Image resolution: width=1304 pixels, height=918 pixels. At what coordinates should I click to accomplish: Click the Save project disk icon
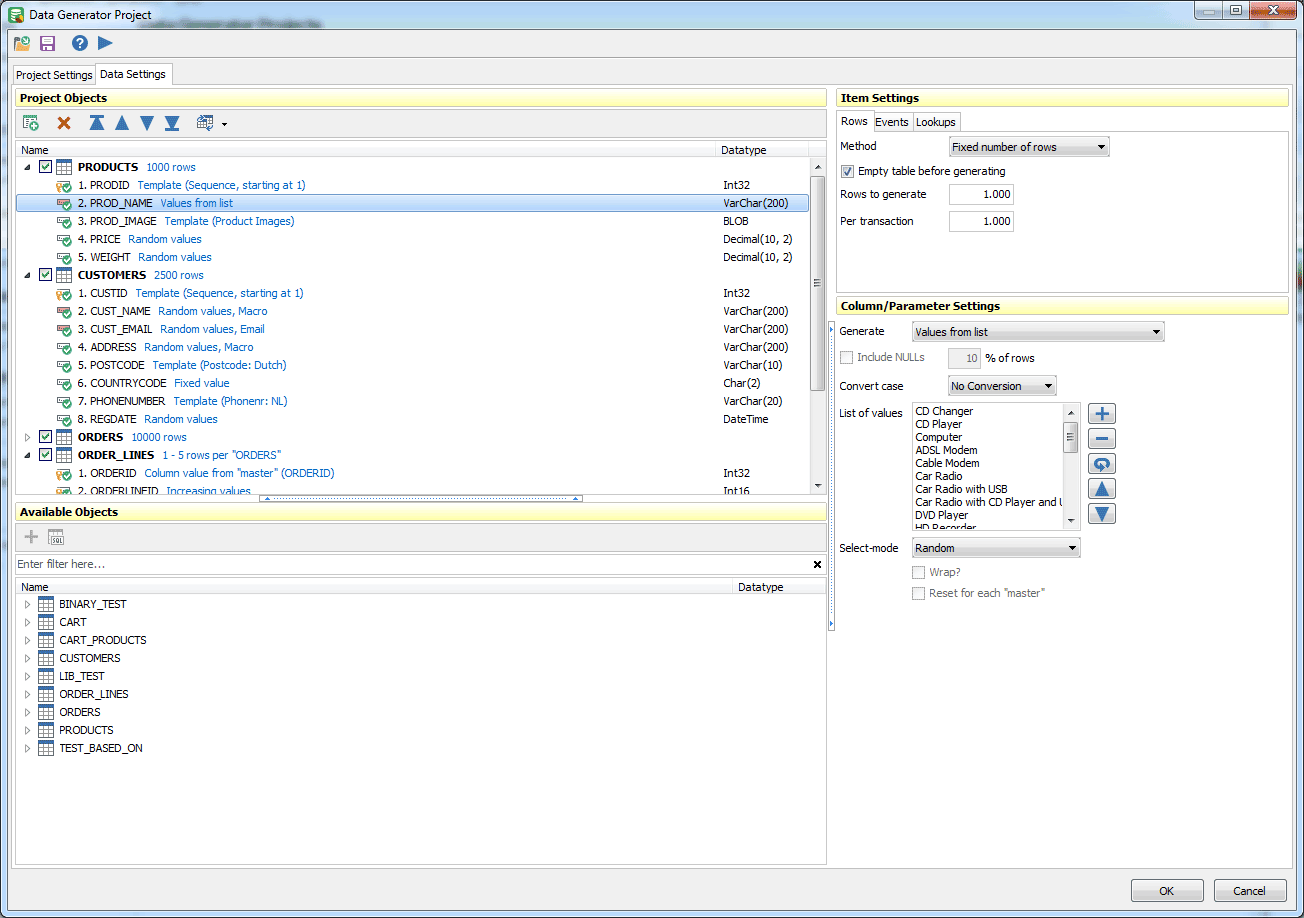(x=47, y=43)
